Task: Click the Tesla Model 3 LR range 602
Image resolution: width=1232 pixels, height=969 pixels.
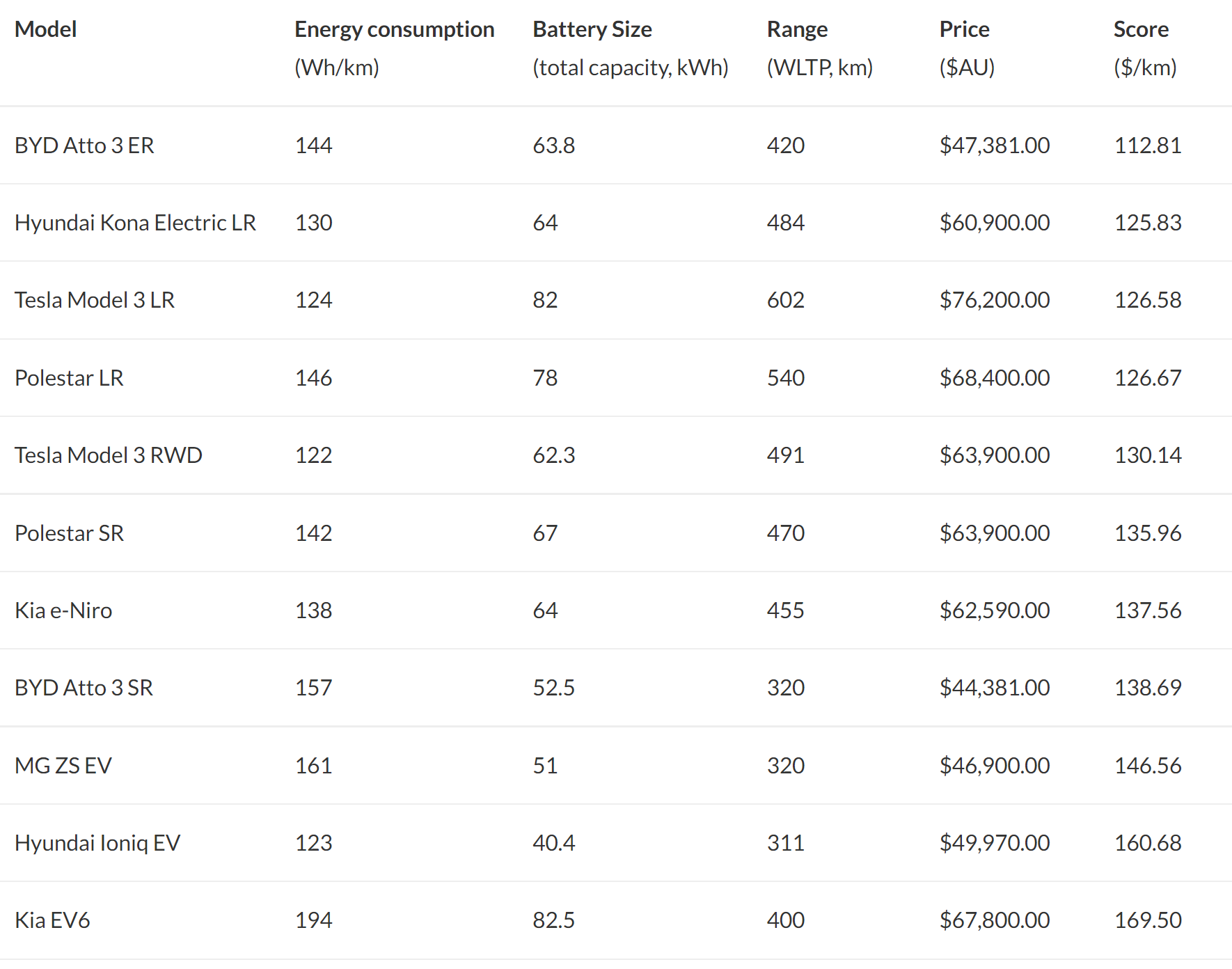Action: click(x=785, y=300)
